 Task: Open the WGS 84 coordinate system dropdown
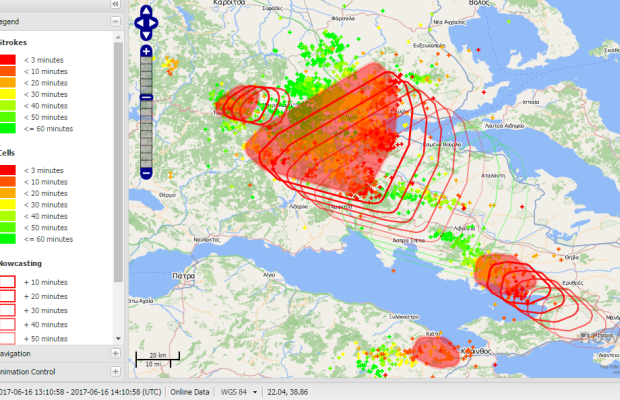click(255, 391)
